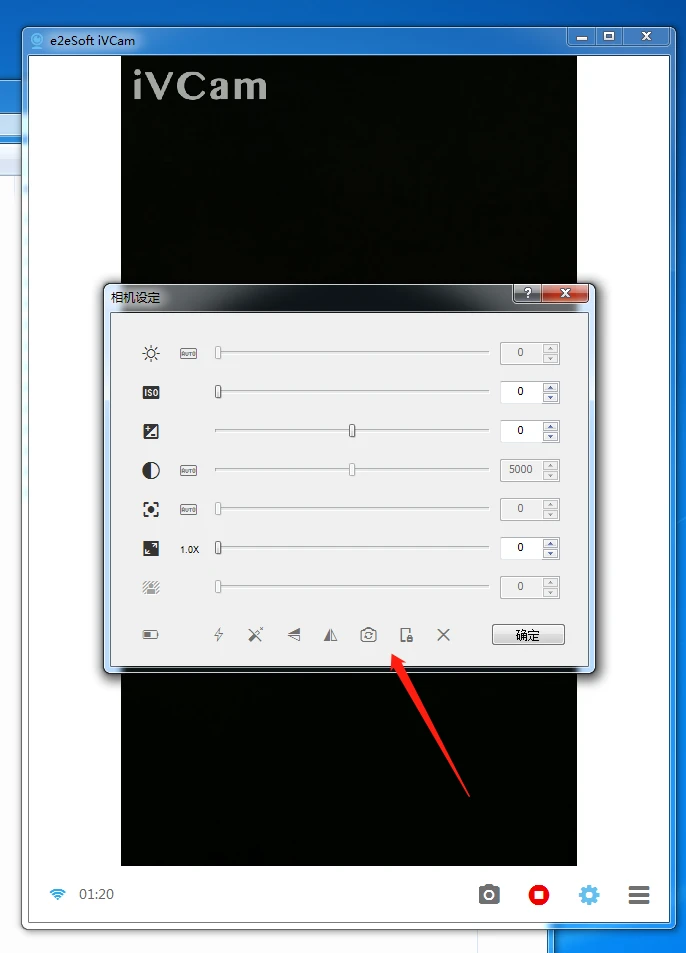Click the 01:20 recording time
The image size is (686, 953).
(x=97, y=894)
